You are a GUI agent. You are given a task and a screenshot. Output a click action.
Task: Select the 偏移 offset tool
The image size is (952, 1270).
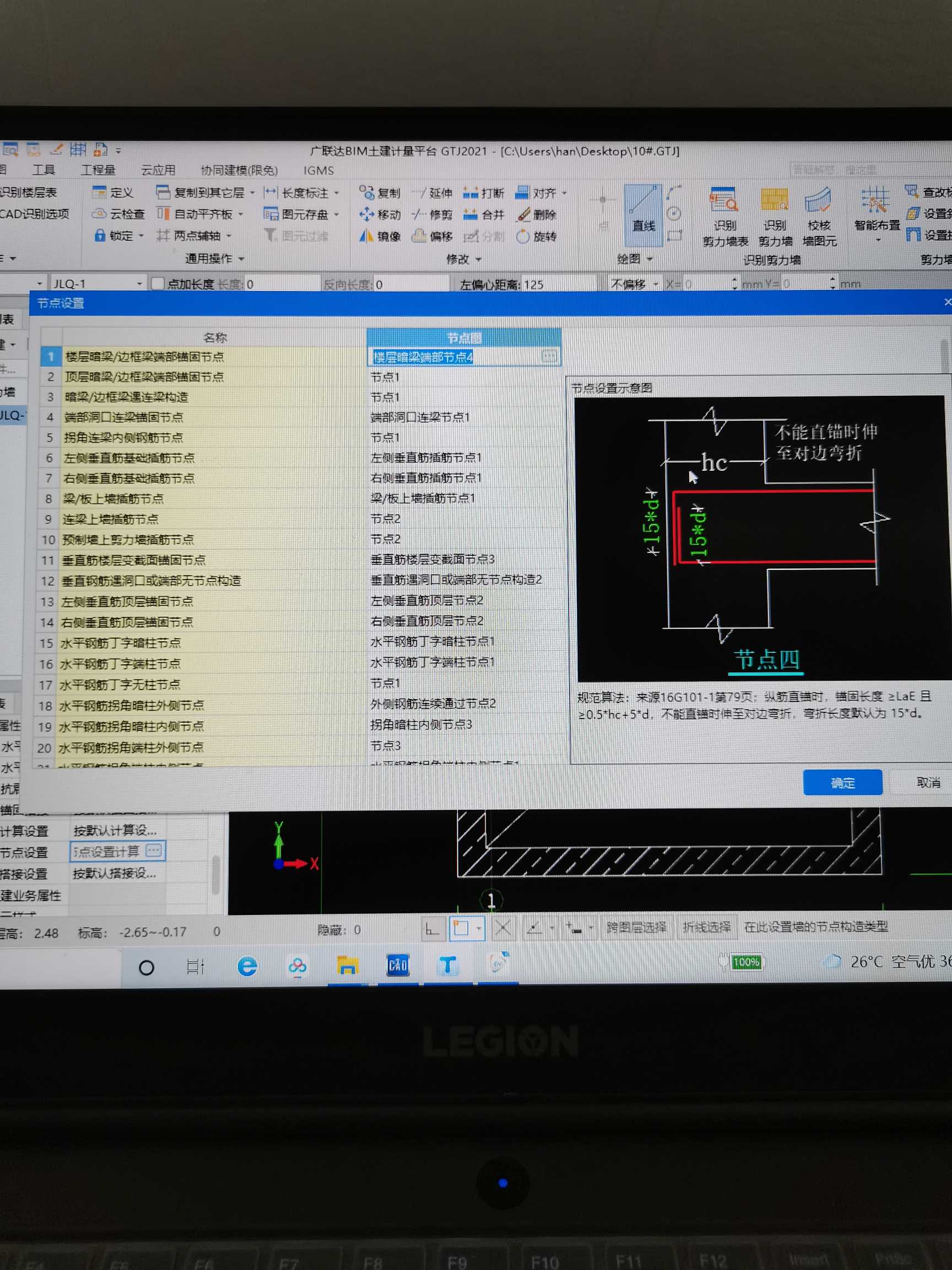tap(432, 236)
